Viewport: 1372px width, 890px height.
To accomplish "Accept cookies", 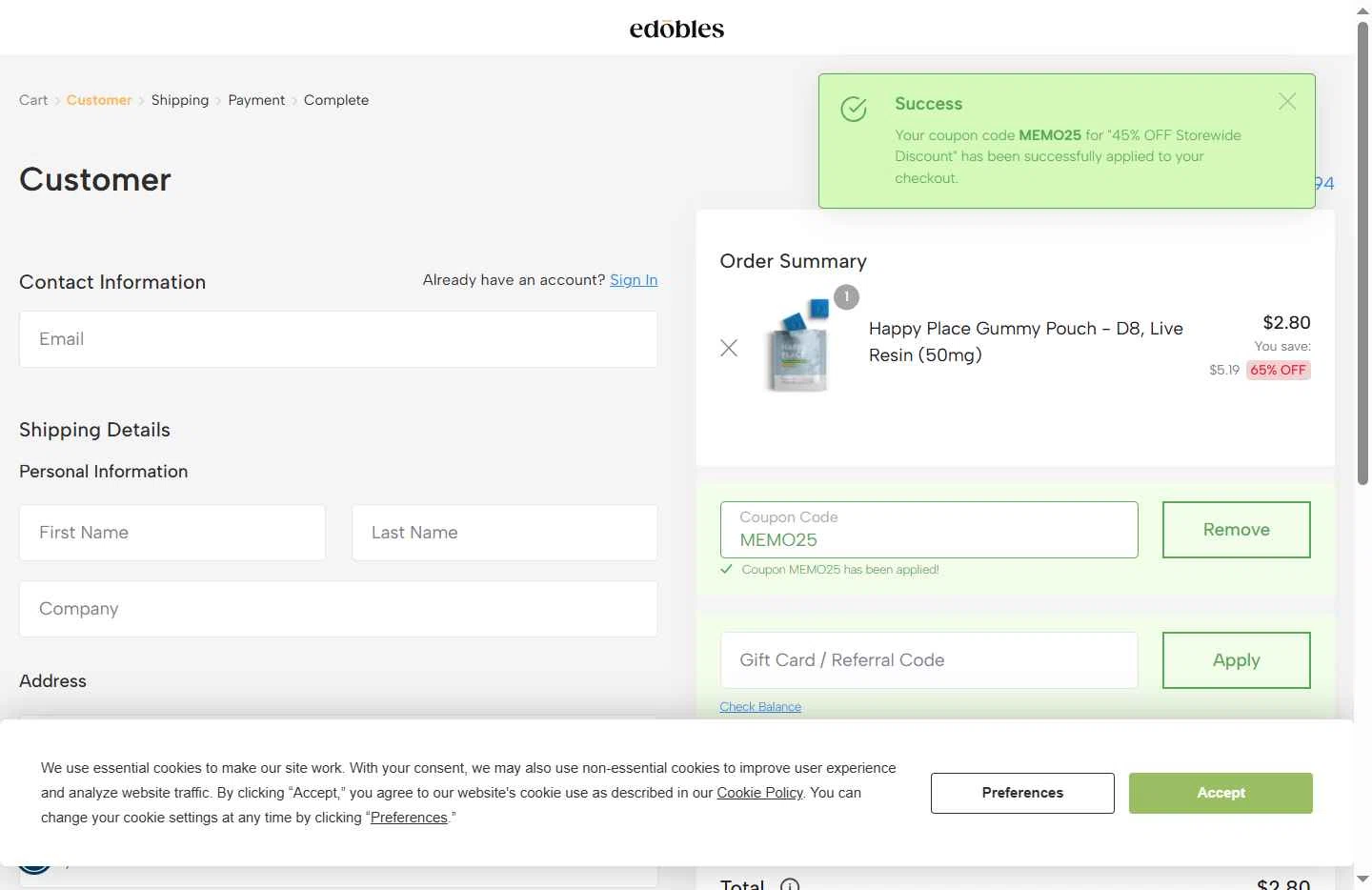I will pyautogui.click(x=1221, y=793).
